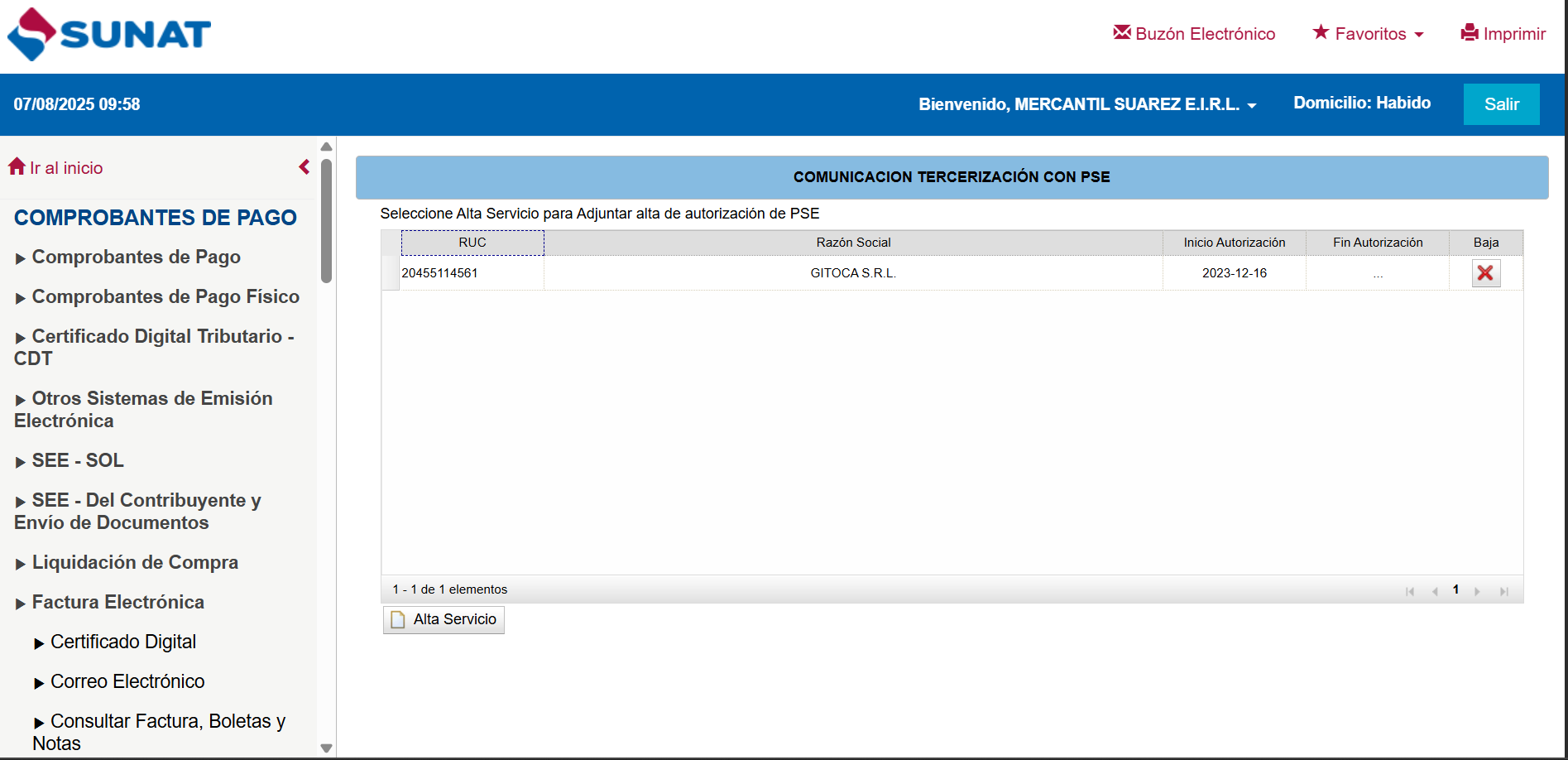Click the Baja column header
1568x760 pixels.
[1486, 243]
